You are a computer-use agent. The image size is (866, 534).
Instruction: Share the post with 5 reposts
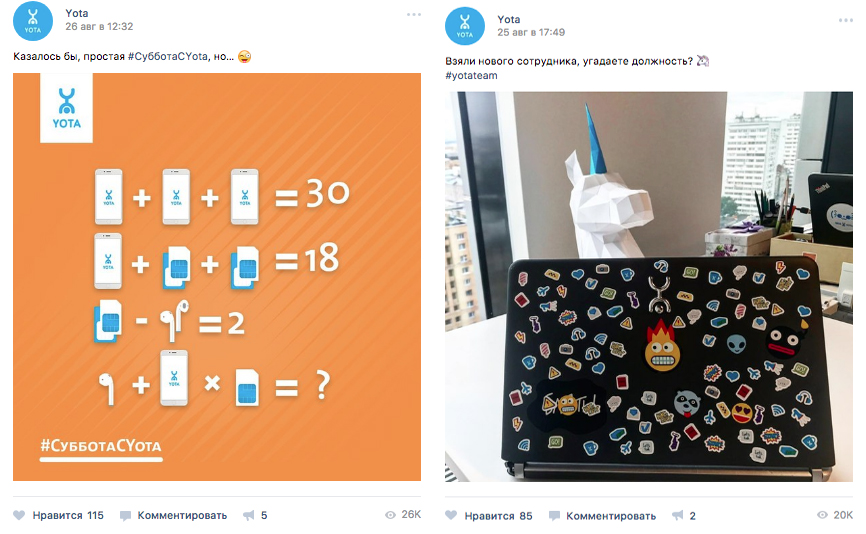(x=255, y=515)
